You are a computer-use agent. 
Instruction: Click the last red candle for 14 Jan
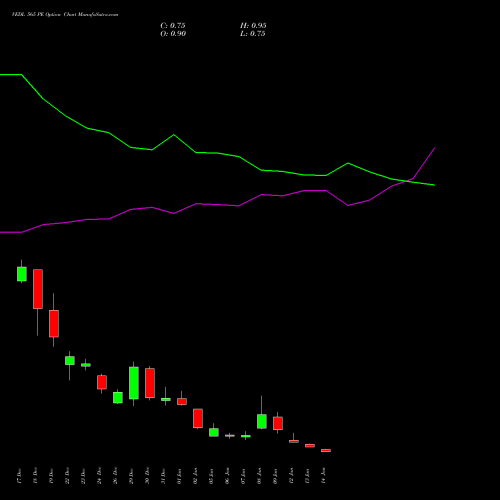pyautogui.click(x=326, y=450)
